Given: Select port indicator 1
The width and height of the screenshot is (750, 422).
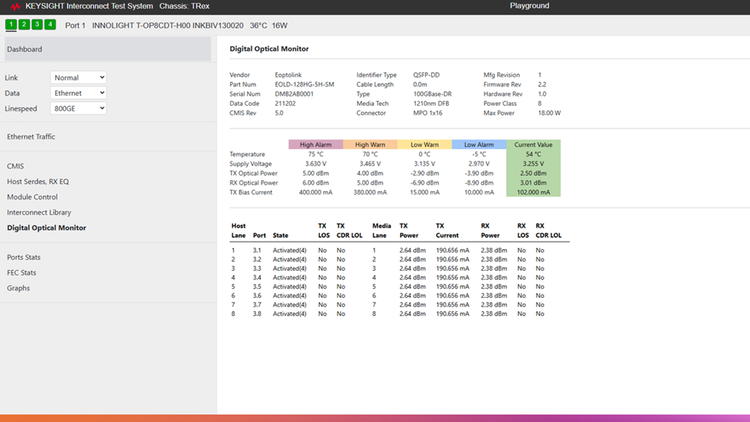Looking at the screenshot, I should click(x=11, y=24).
